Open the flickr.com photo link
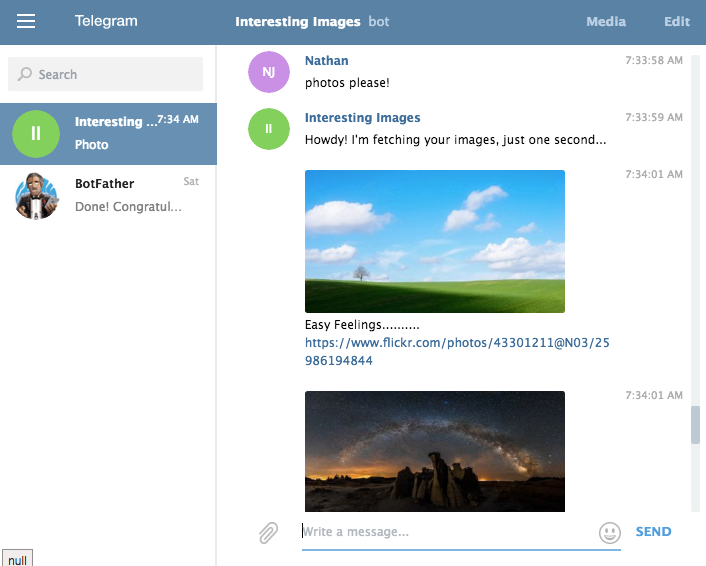Viewport: 706px width, 566px height. tap(457, 352)
